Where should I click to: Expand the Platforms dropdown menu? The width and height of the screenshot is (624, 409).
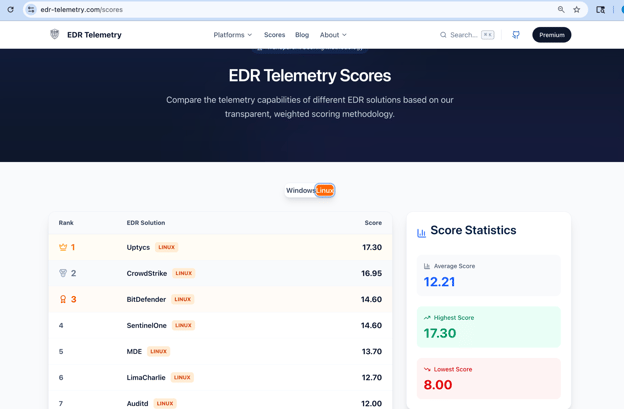[233, 35]
